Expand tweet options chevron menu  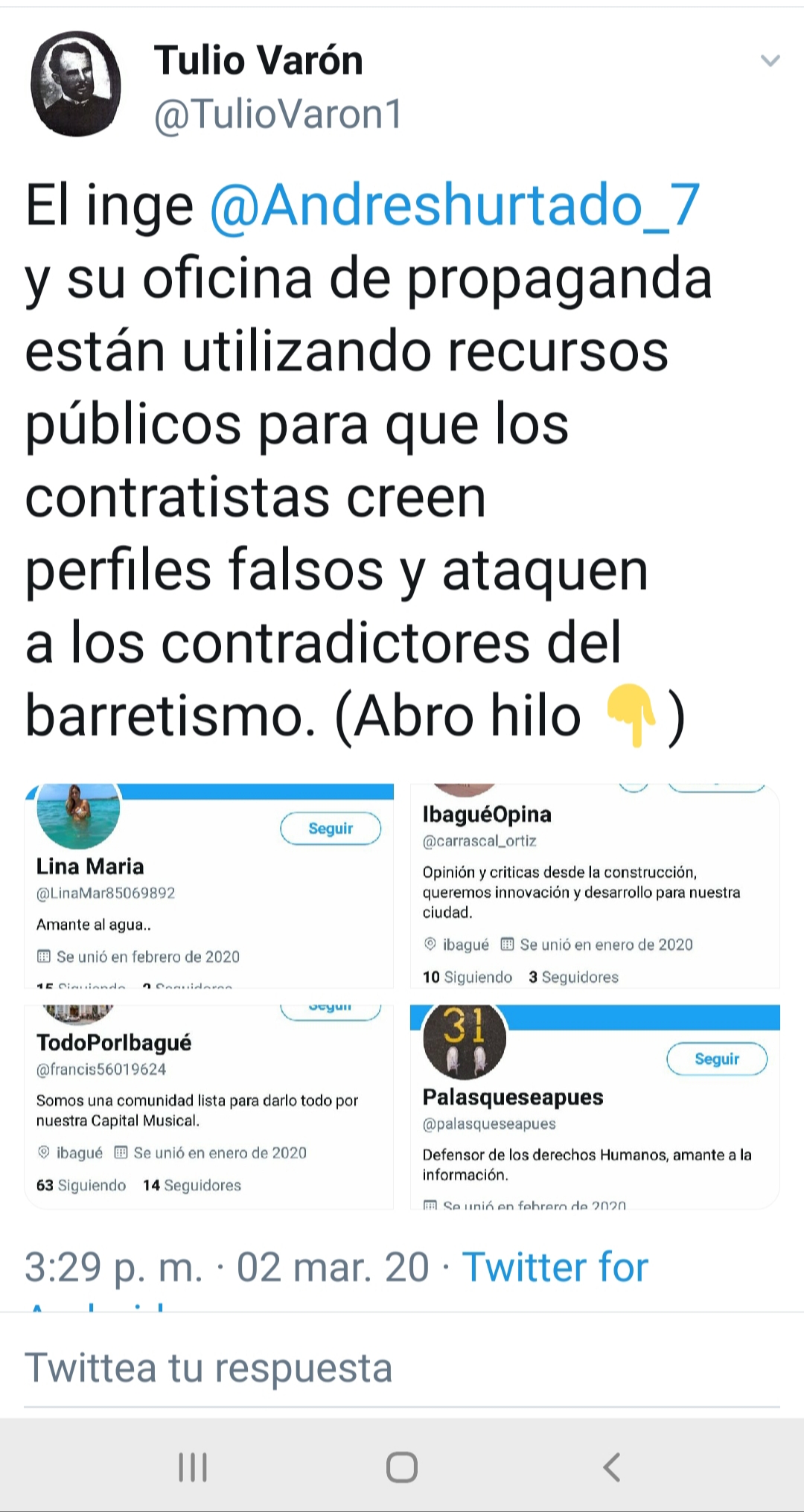(x=770, y=61)
